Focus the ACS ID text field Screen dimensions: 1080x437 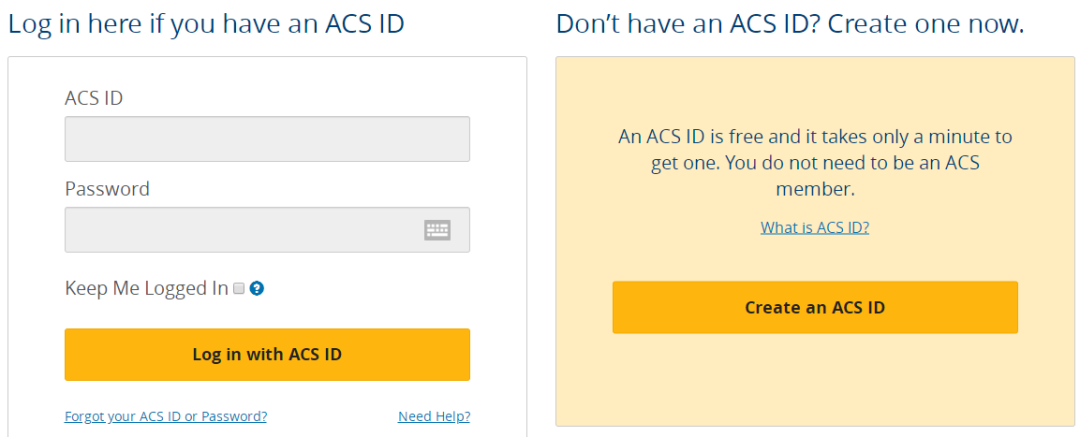click(x=267, y=139)
